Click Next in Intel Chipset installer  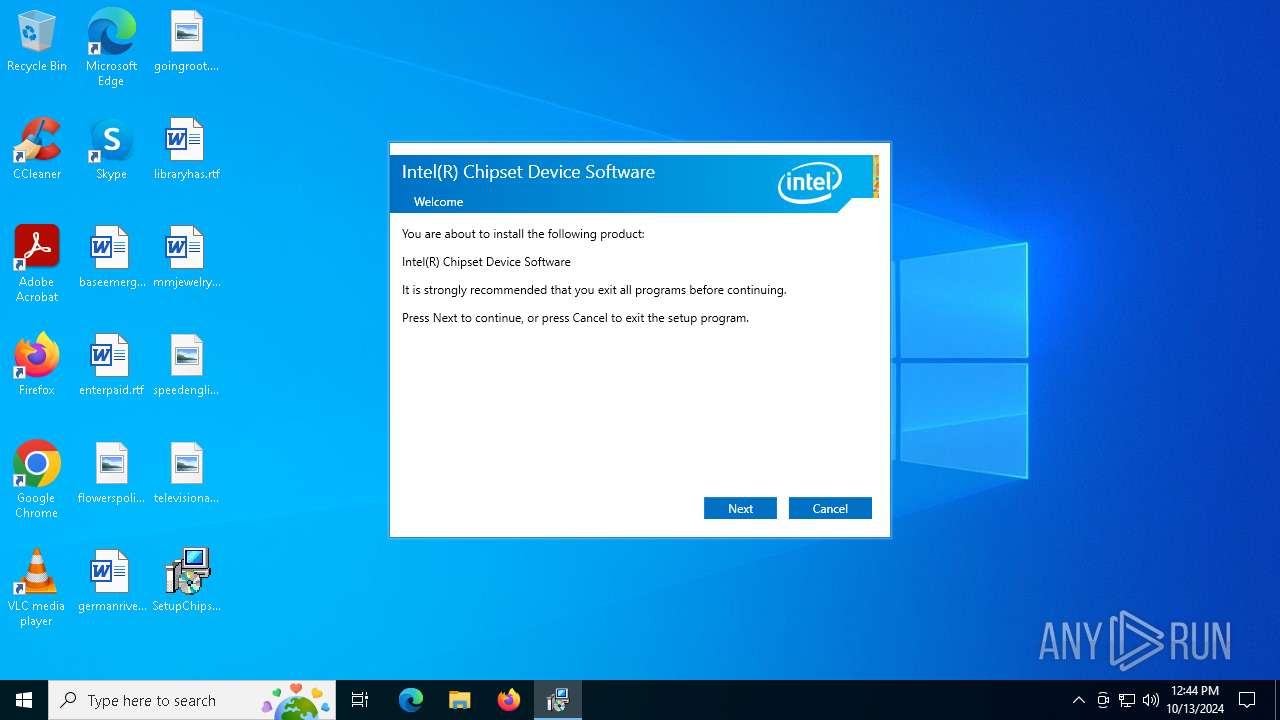click(x=740, y=508)
